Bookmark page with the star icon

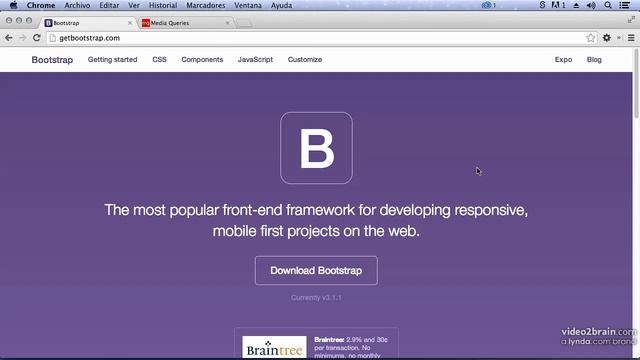coord(590,38)
